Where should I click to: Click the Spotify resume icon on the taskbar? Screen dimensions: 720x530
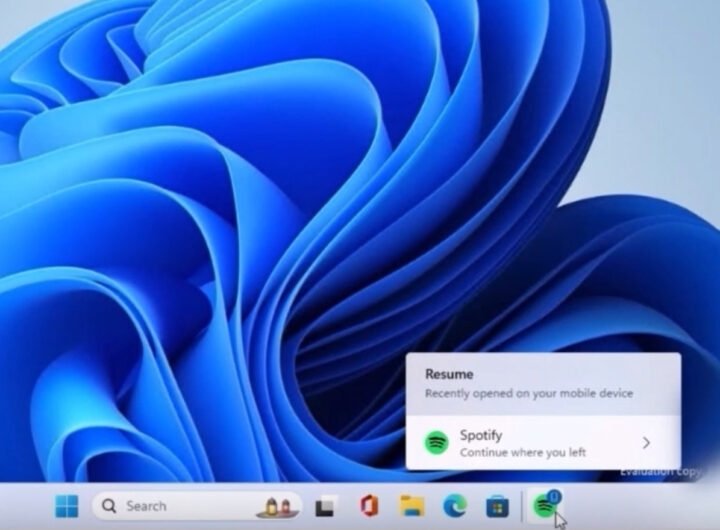(544, 507)
